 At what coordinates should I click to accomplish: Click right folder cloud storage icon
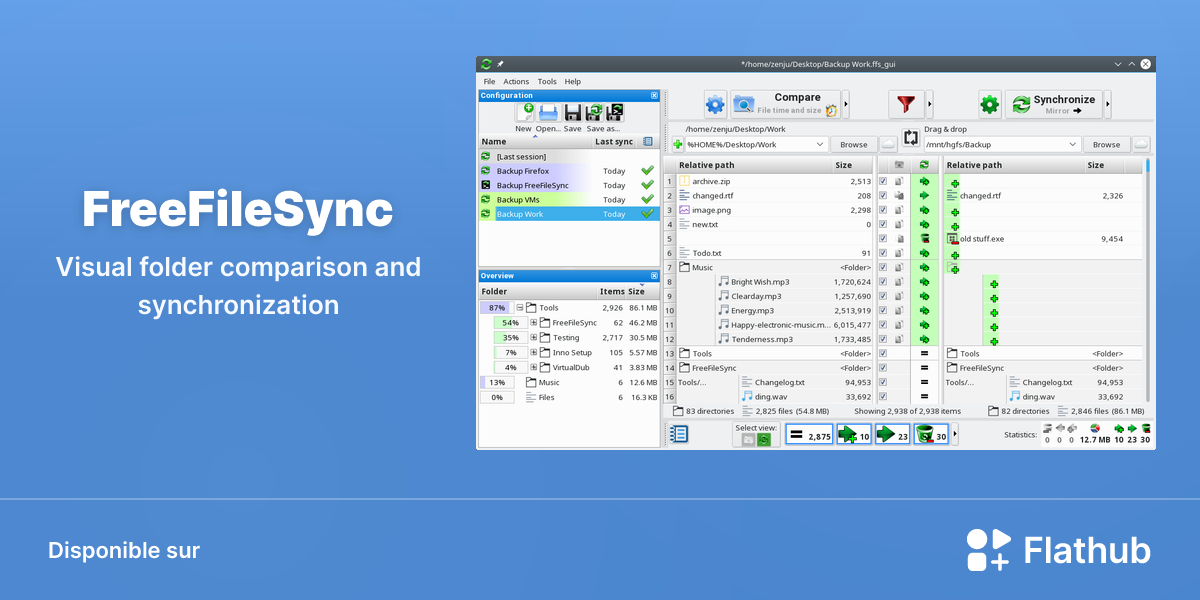1141,145
